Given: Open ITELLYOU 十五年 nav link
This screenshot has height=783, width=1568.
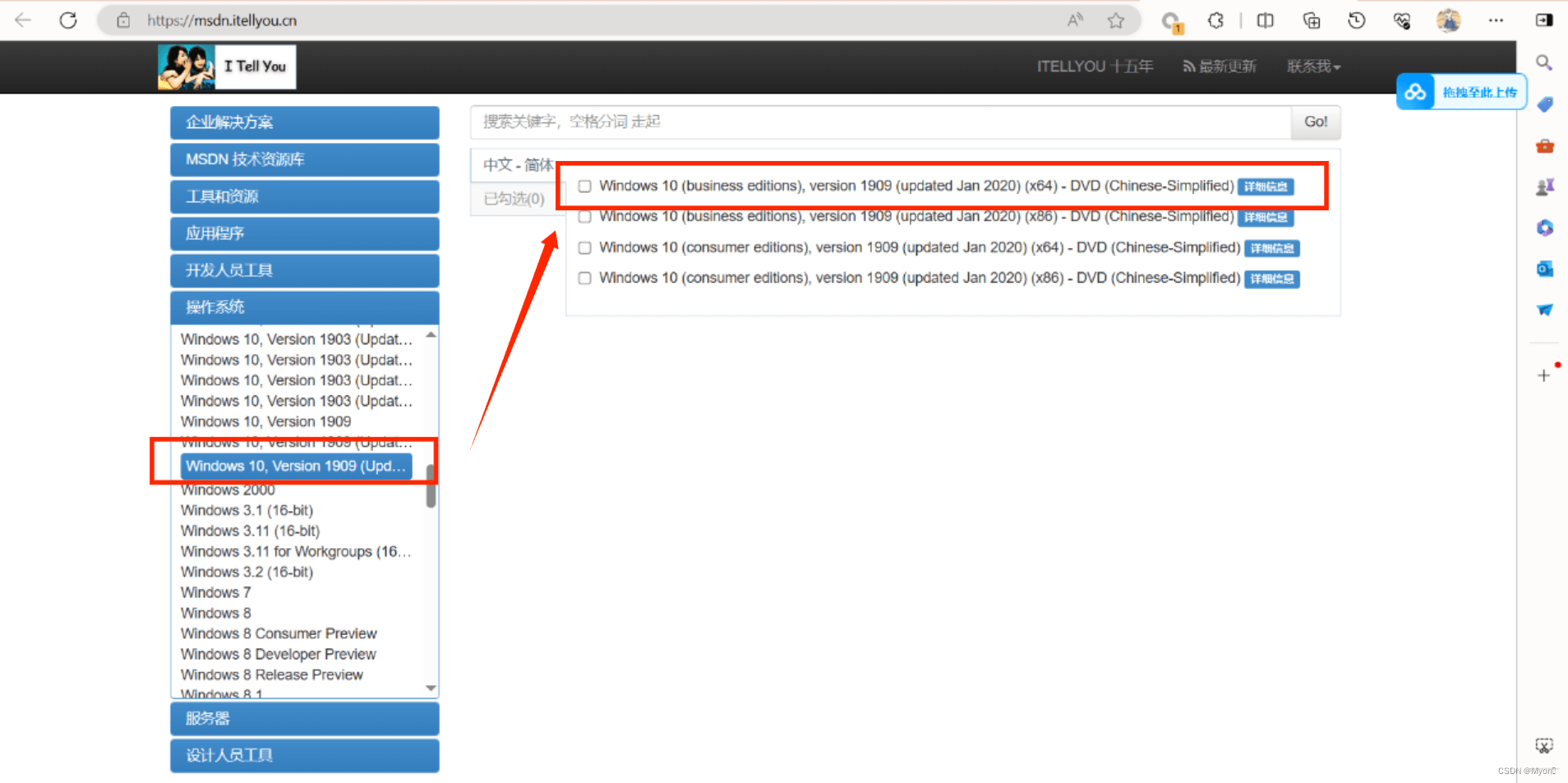Looking at the screenshot, I should pyautogui.click(x=1095, y=67).
